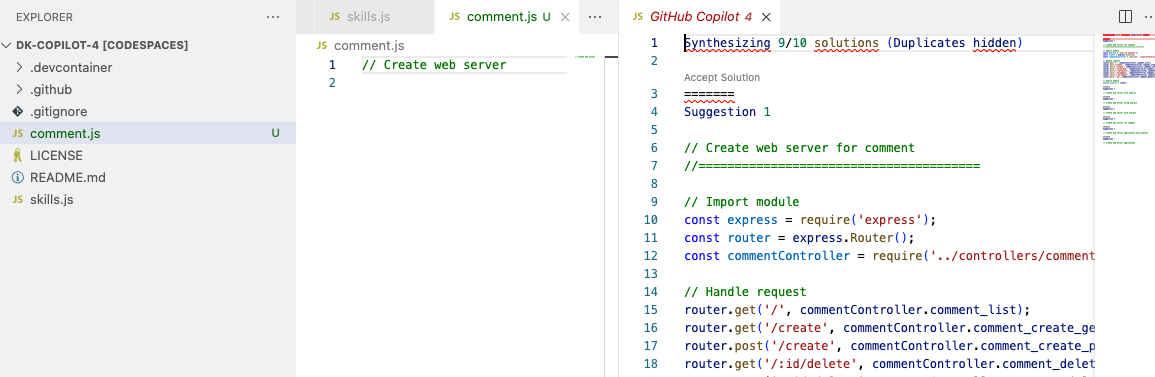Switch to the skills.js tab

click(359, 16)
